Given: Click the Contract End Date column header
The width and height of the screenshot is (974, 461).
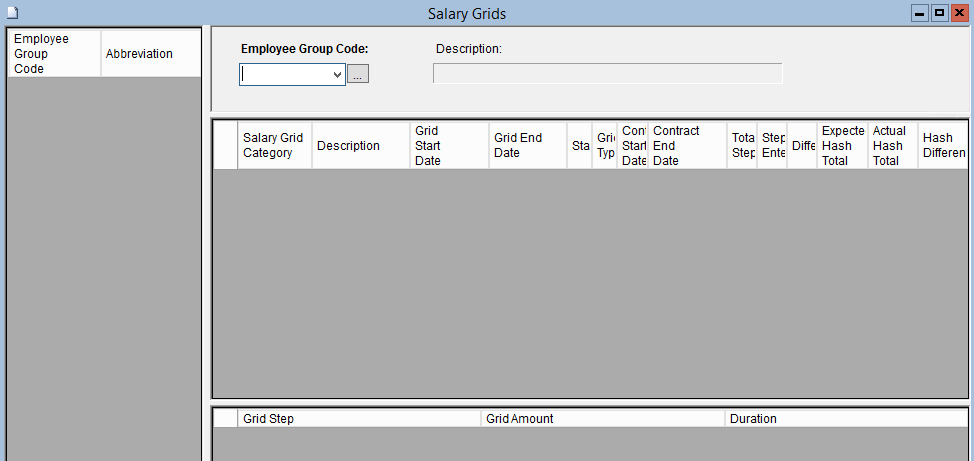Looking at the screenshot, I should pyautogui.click(x=687, y=146).
